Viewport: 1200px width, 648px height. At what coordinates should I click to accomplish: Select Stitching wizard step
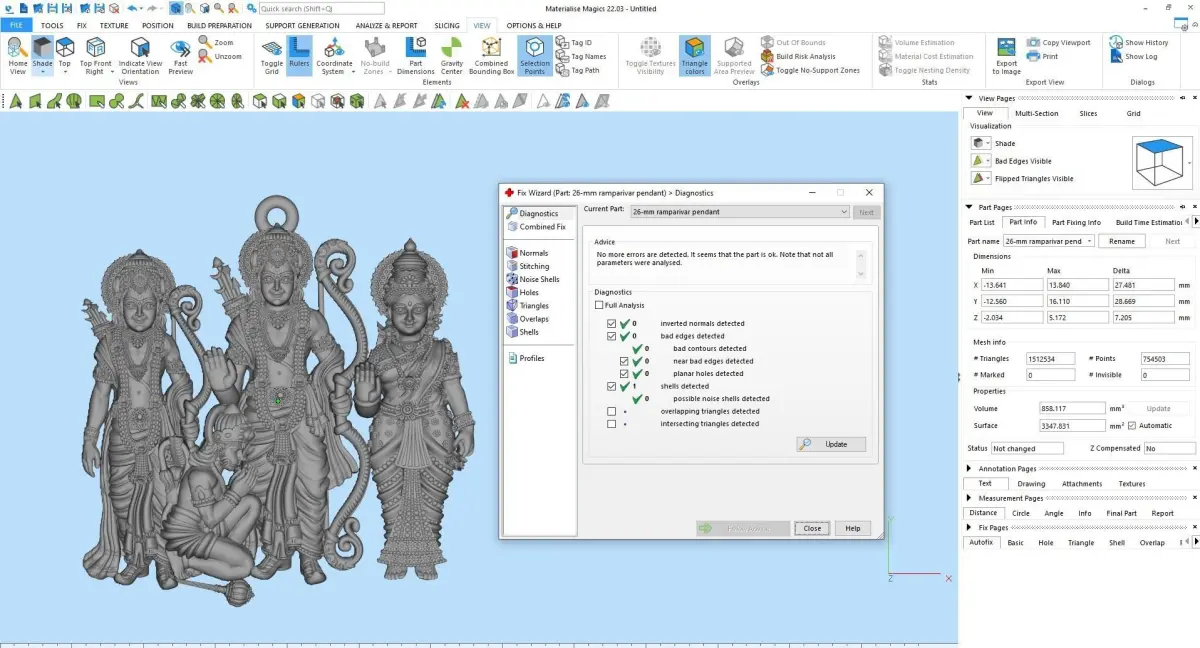pos(528,267)
